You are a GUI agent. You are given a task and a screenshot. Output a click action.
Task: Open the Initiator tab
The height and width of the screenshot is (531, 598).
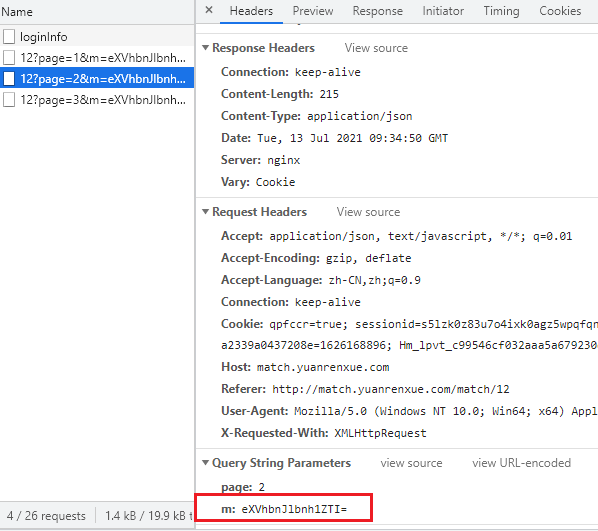pos(443,11)
